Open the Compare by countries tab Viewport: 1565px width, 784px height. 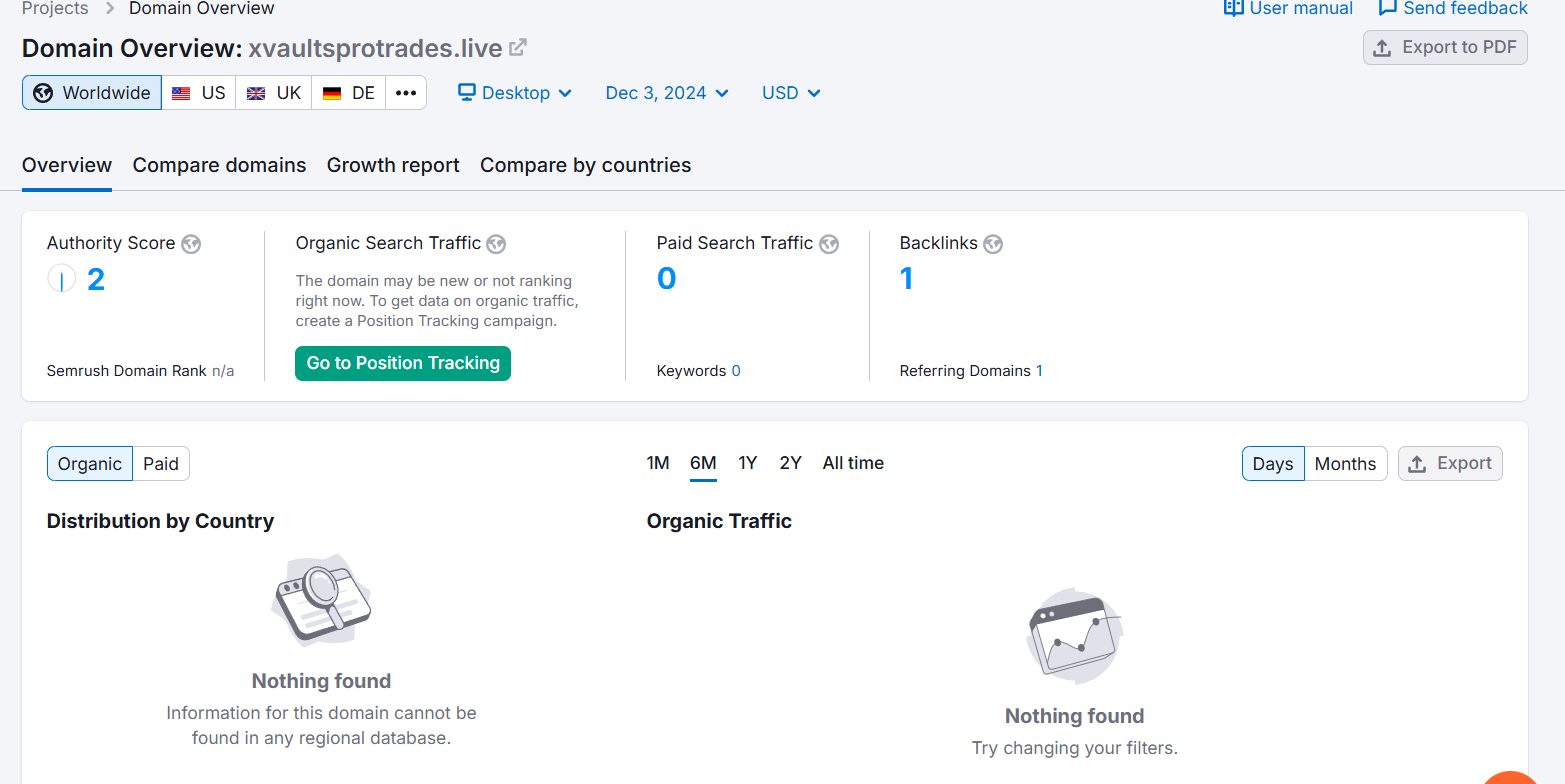point(586,165)
